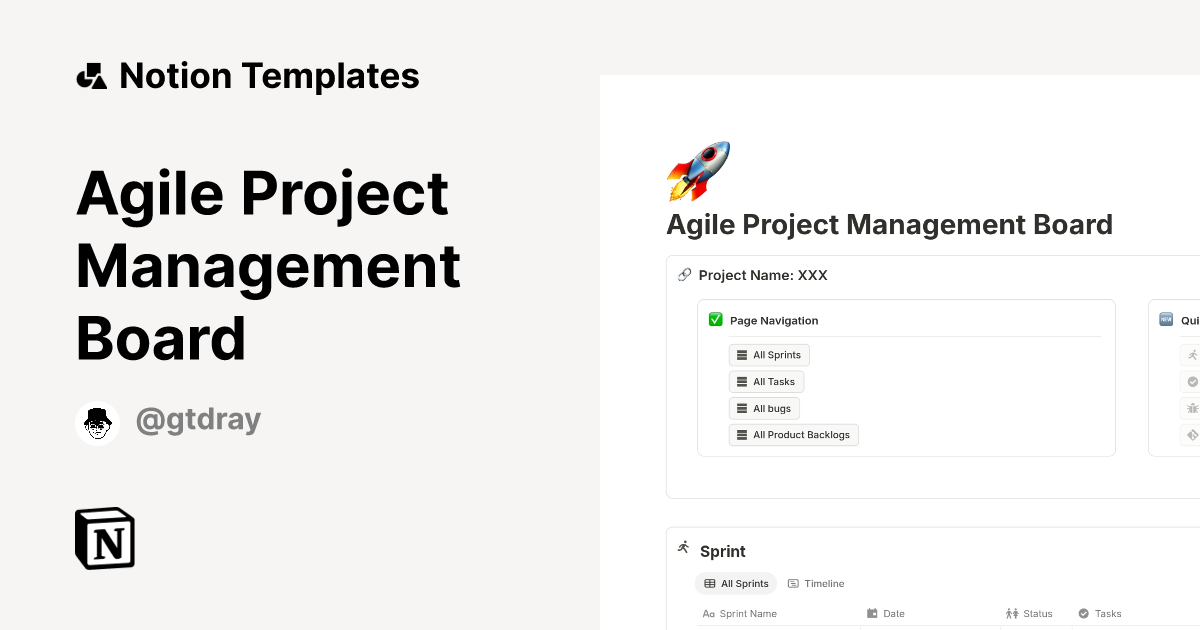Open the All Tasks page link
Image resolution: width=1200 pixels, height=630 pixels.
click(x=766, y=381)
